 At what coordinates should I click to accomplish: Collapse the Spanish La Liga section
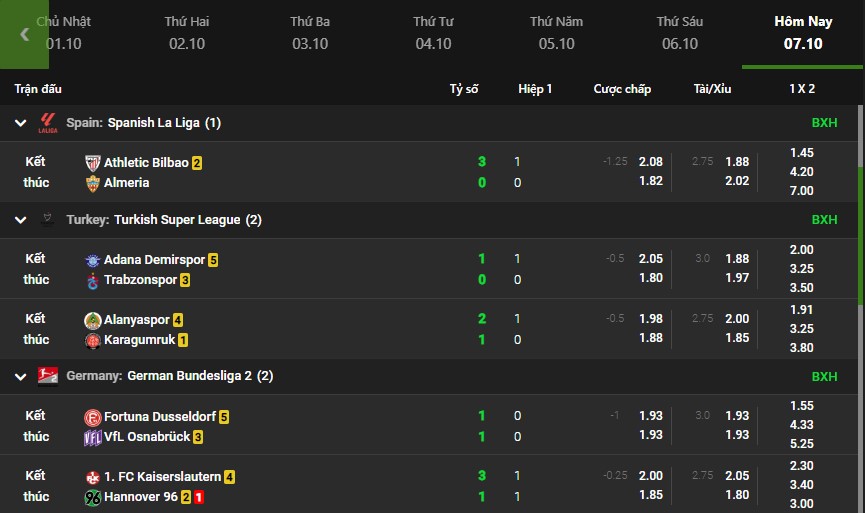click(x=20, y=123)
